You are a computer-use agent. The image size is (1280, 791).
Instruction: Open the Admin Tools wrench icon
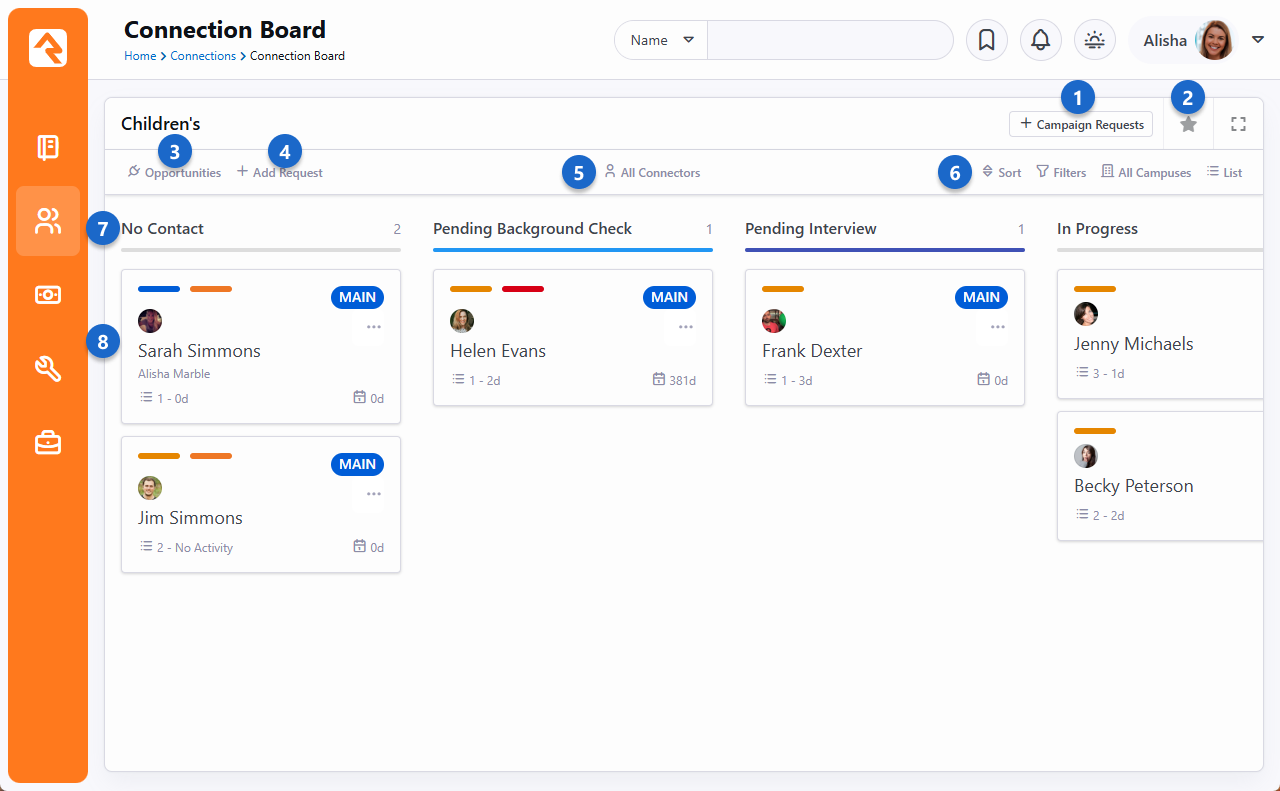click(48, 369)
